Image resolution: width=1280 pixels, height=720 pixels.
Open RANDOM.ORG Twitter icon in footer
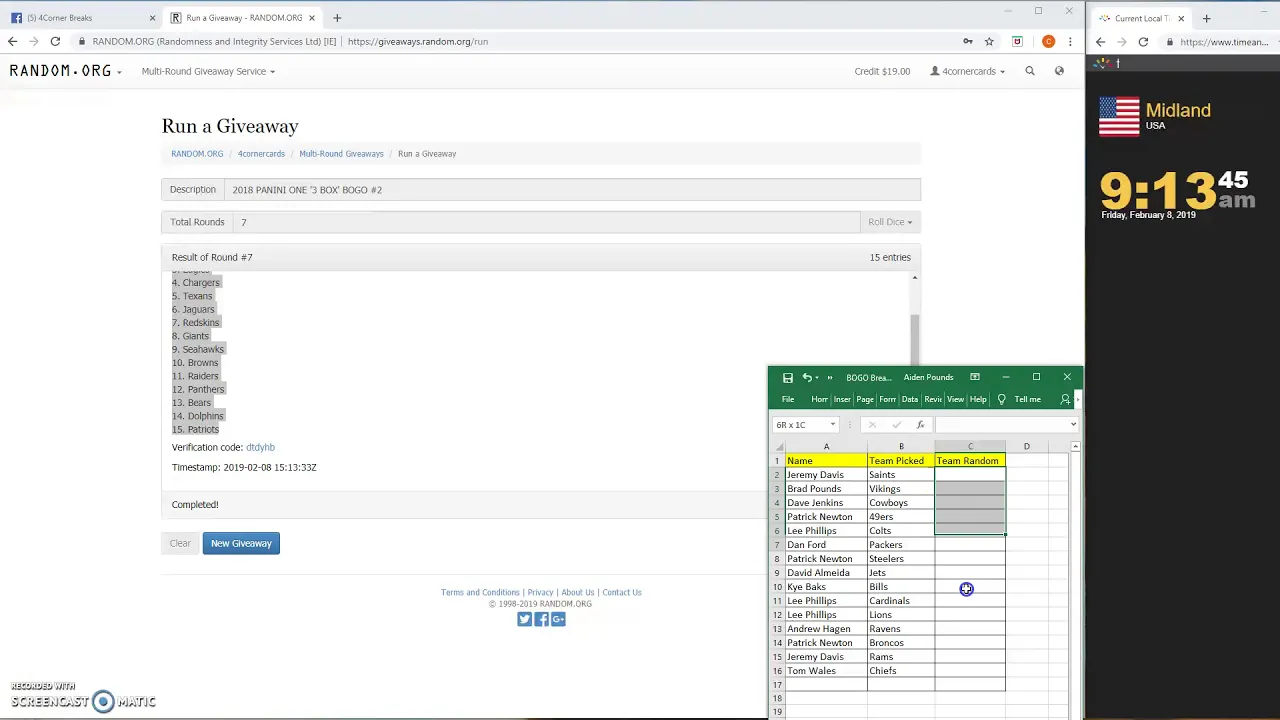(524, 619)
